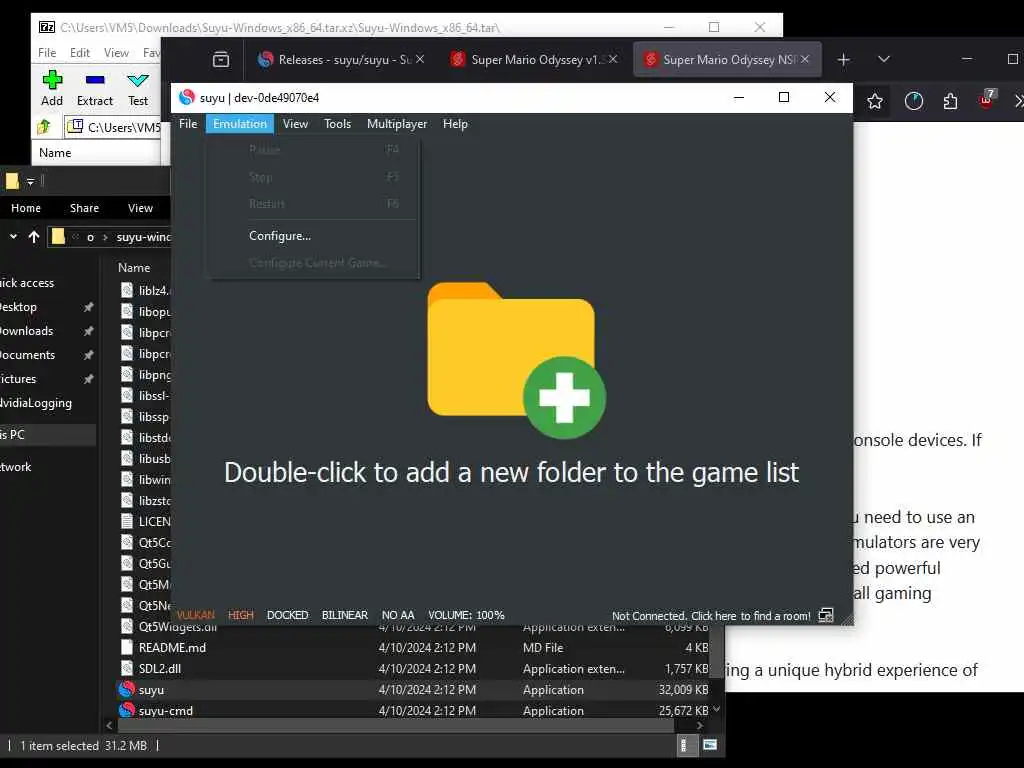This screenshot has width=1024, height=768.
Task: Open the 7-Zip File menu
Action: tap(47, 53)
